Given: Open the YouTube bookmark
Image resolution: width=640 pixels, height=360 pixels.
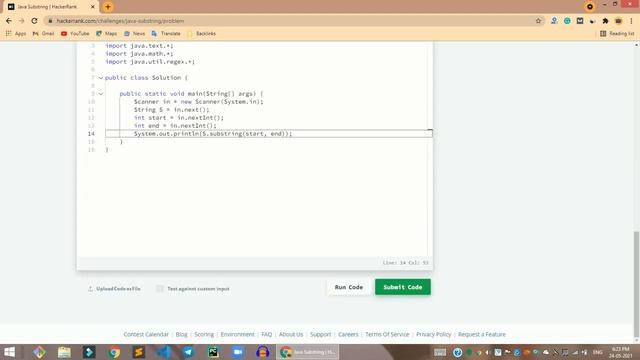Looking at the screenshot, I should pos(75,33).
